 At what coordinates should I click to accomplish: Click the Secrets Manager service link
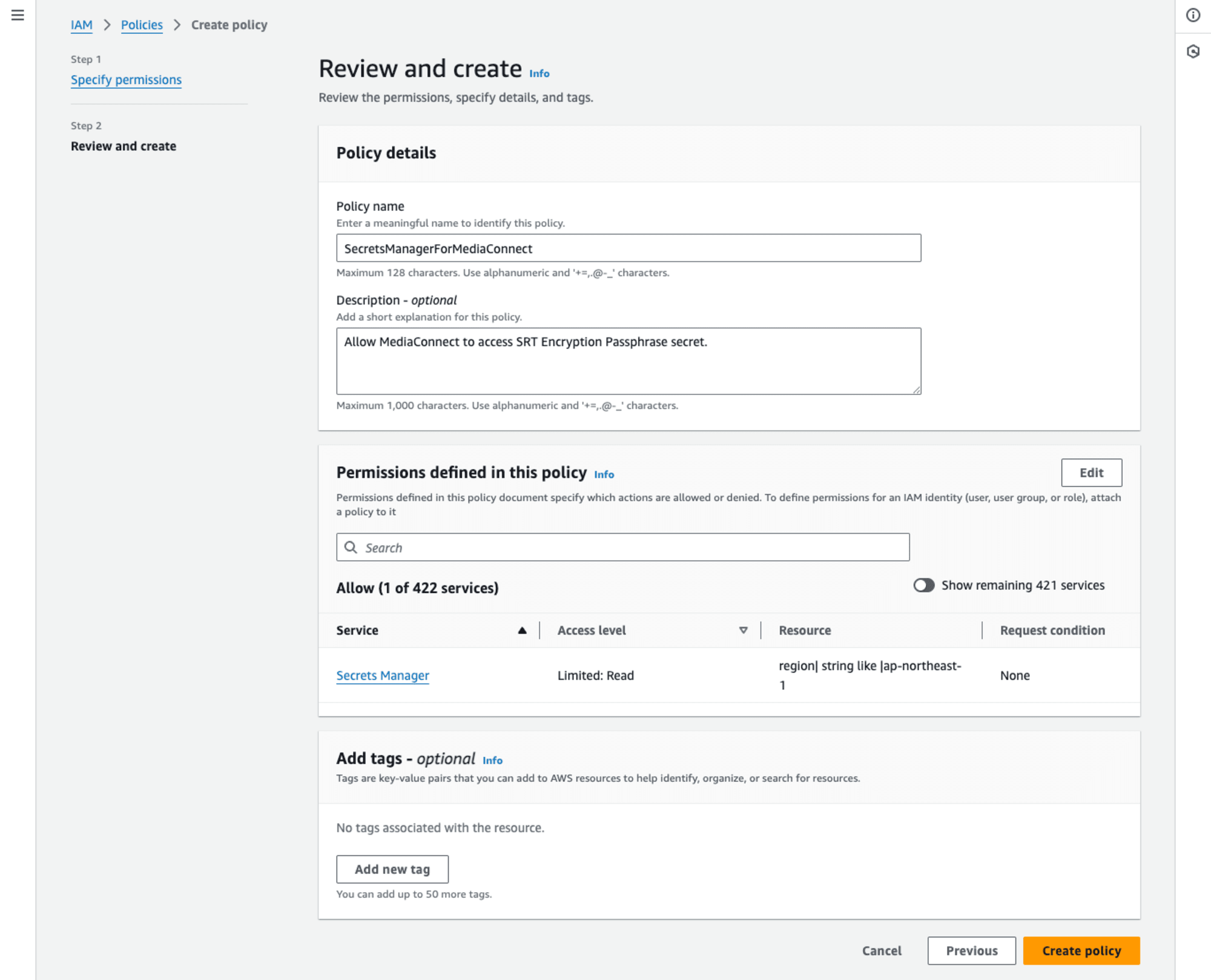tap(383, 675)
